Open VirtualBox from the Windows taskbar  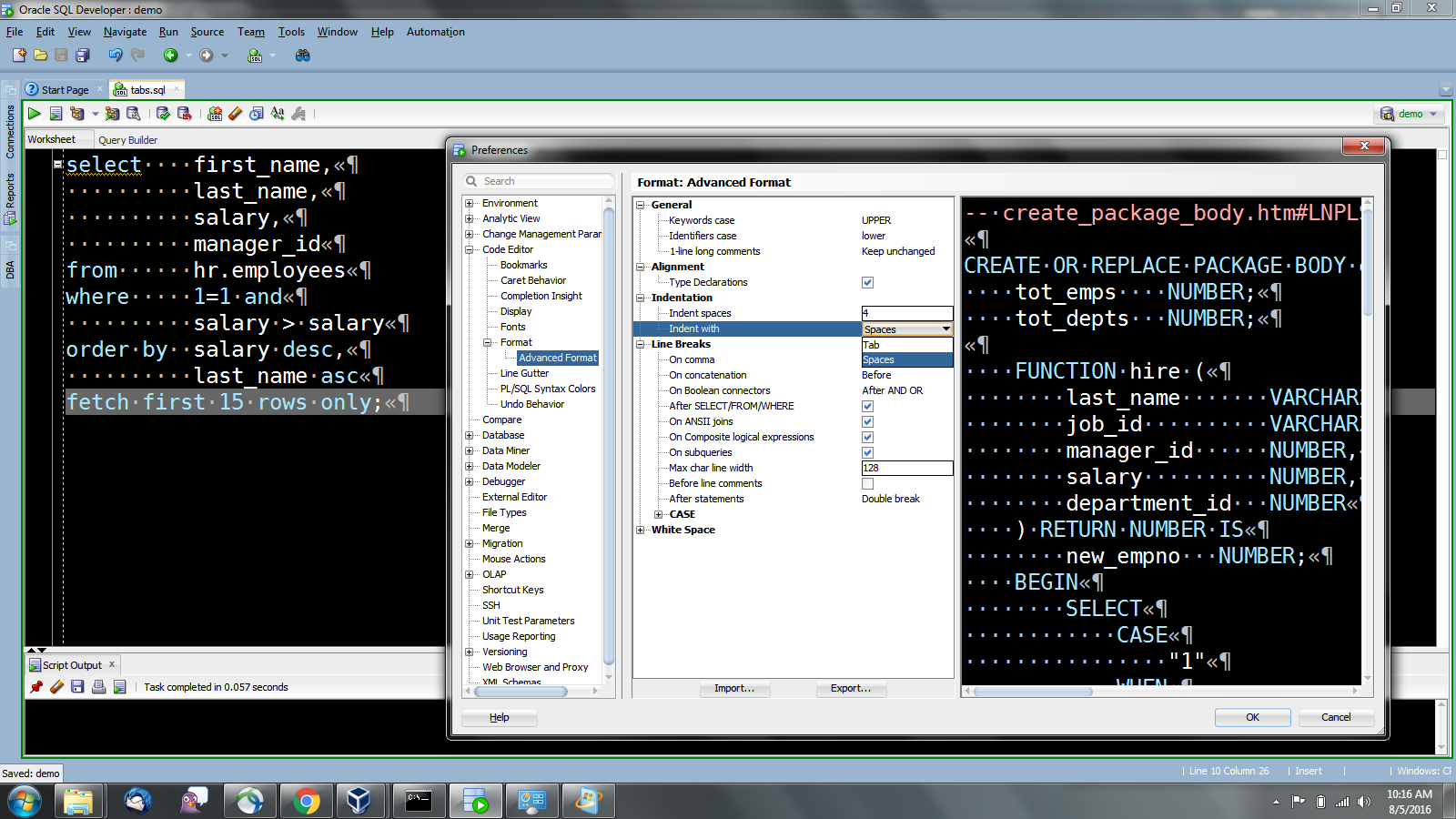coord(359,801)
